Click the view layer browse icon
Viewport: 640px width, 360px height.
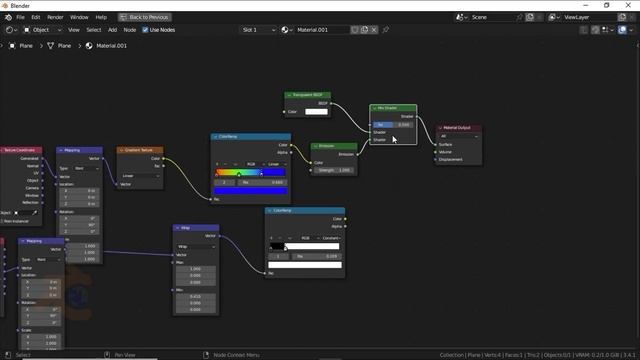coord(554,17)
